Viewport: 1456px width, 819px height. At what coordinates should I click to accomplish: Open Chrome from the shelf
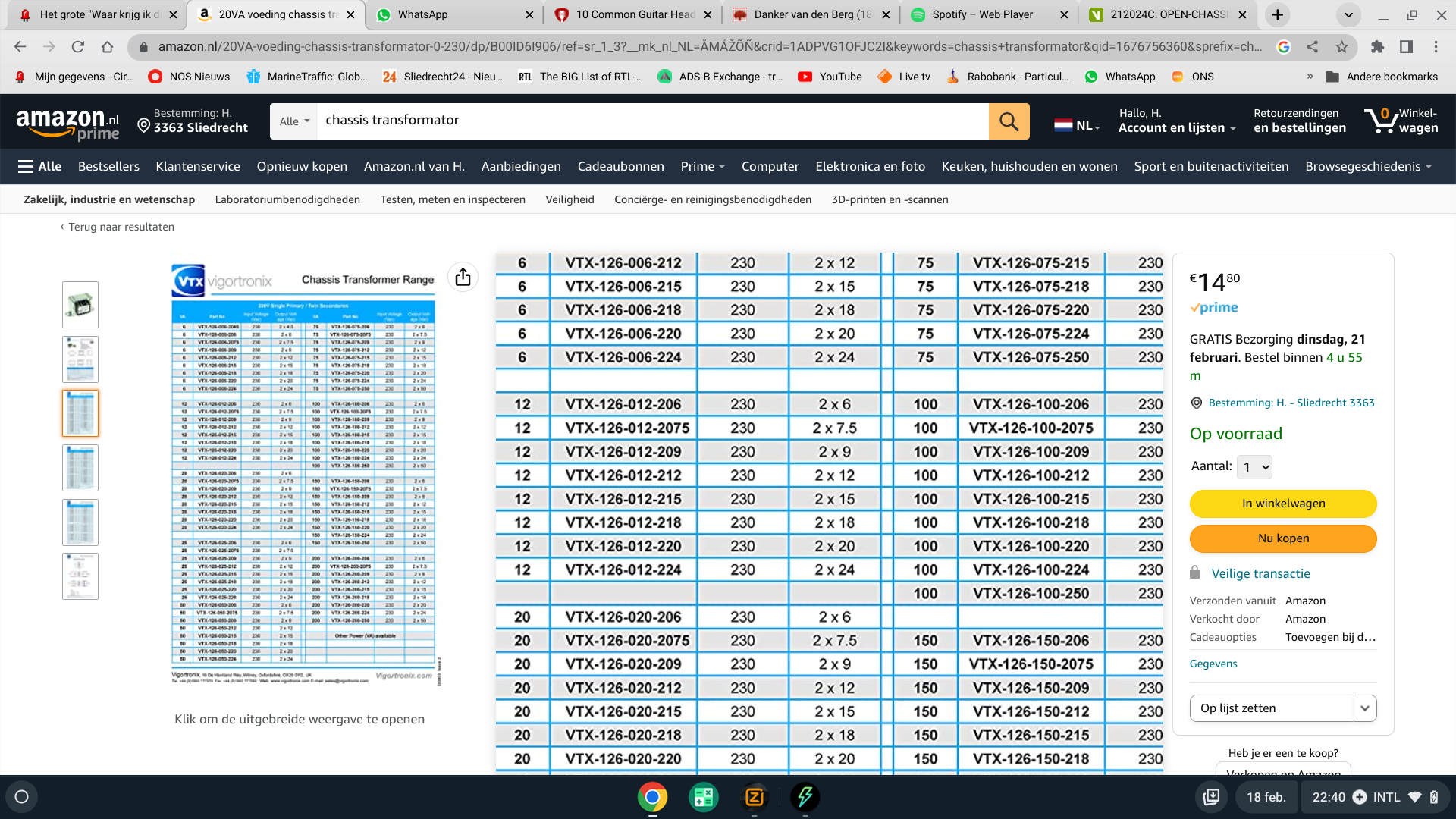pos(652,797)
